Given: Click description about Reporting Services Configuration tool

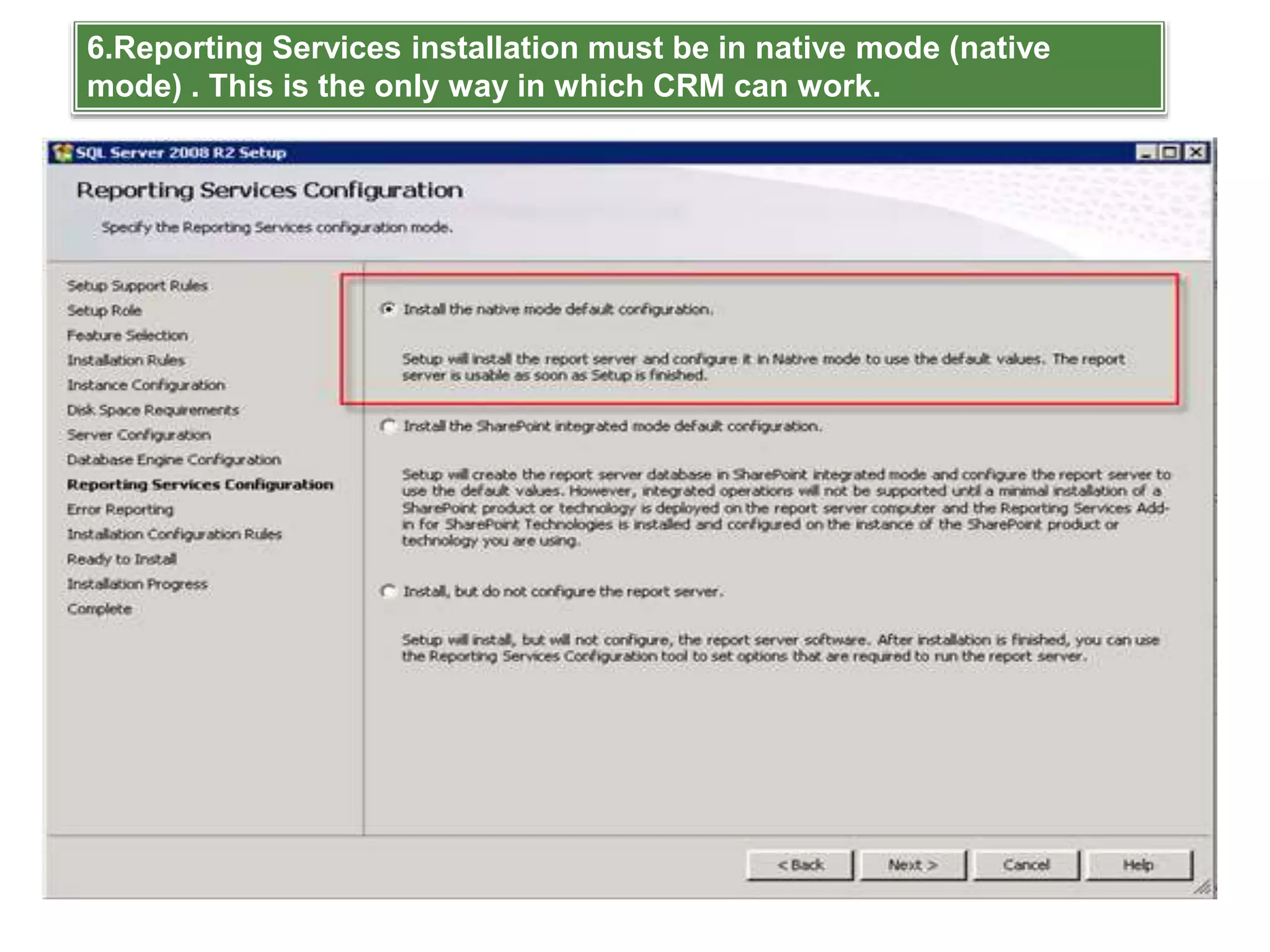Looking at the screenshot, I should click(x=781, y=648).
